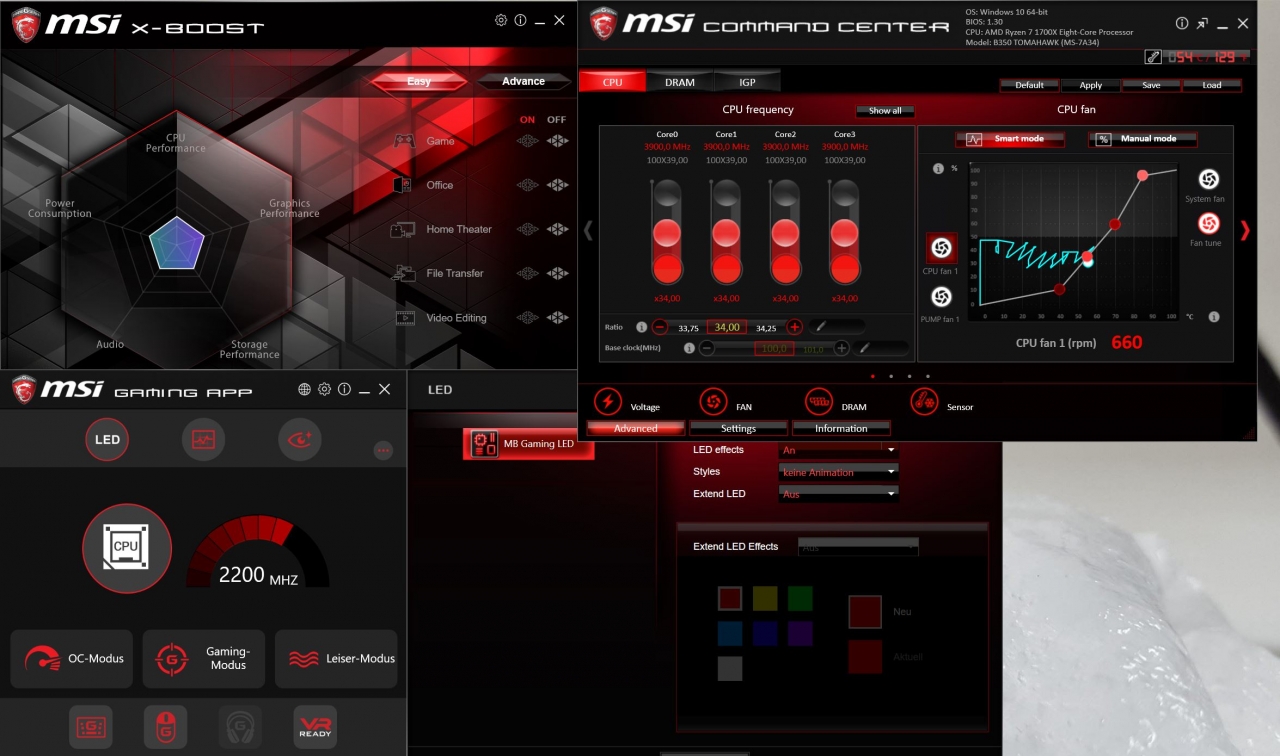Click the pencil icon beside Base clock
The image size is (1280, 756).
[864, 348]
